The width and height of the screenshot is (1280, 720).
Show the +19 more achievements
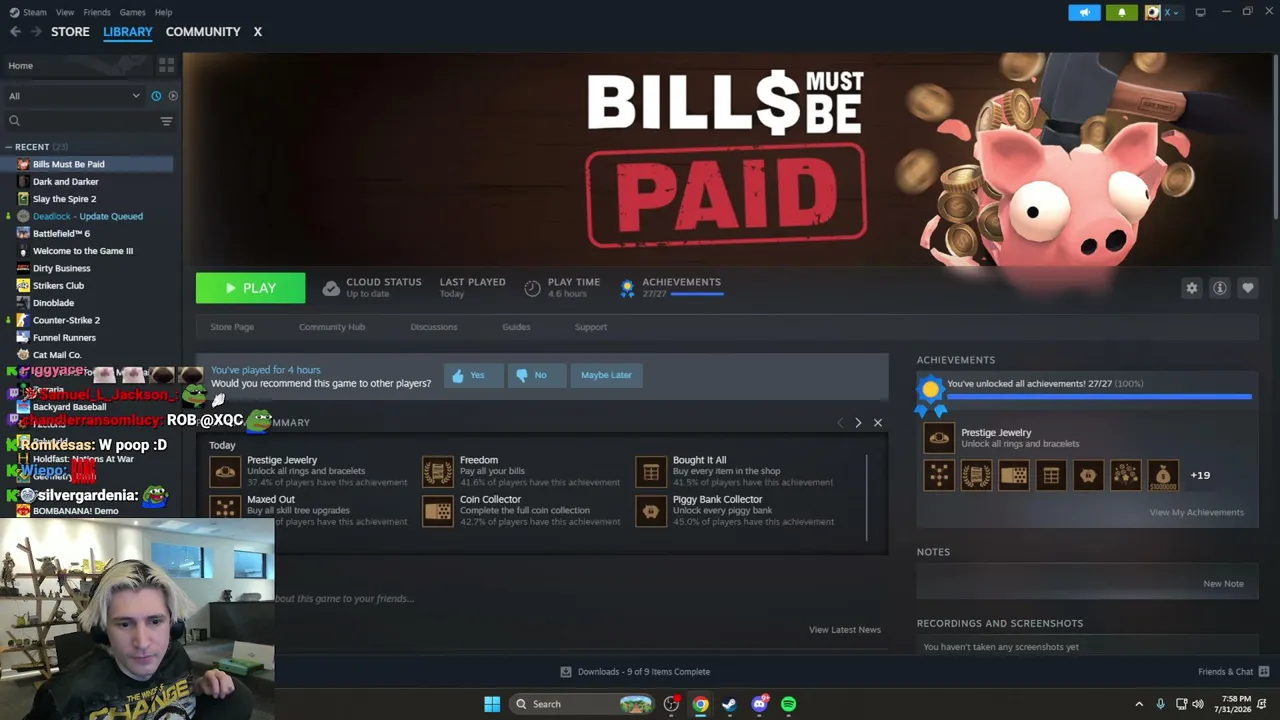pos(1200,475)
